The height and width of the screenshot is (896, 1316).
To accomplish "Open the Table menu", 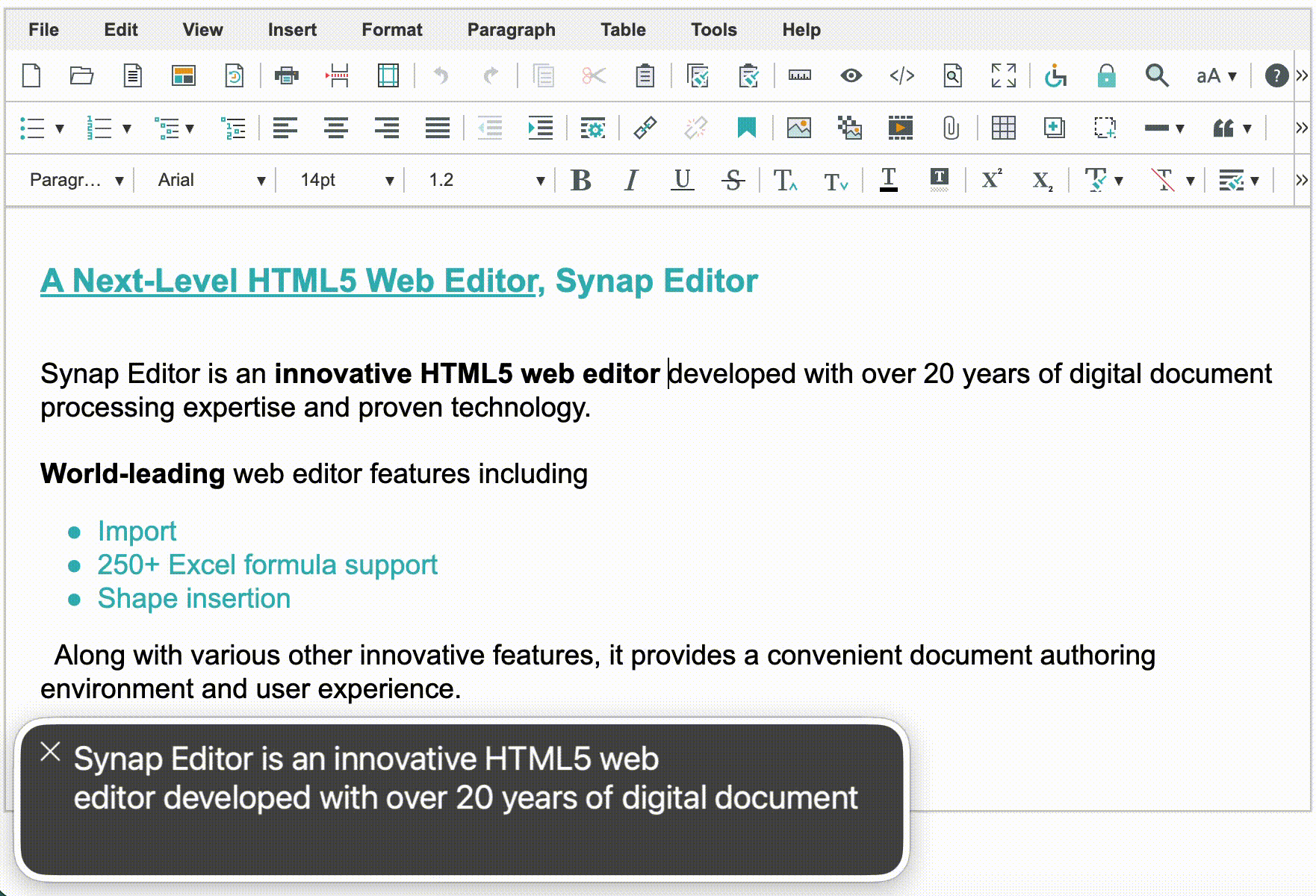I will tap(623, 30).
